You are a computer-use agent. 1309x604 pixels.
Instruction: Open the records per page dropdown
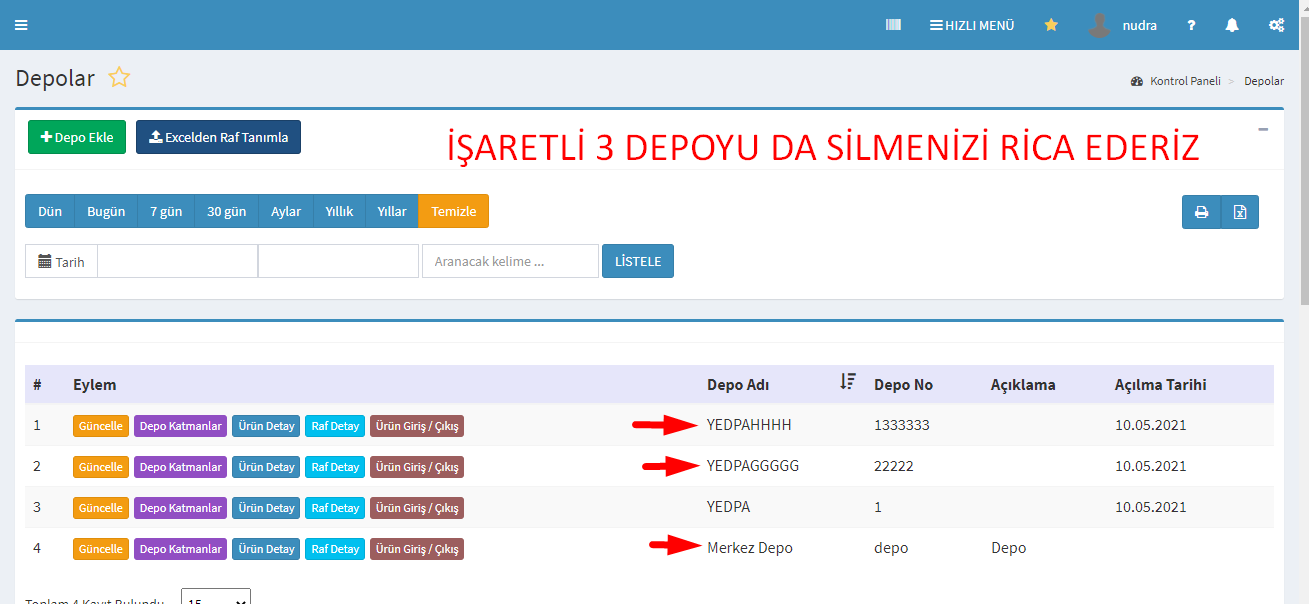(215, 598)
